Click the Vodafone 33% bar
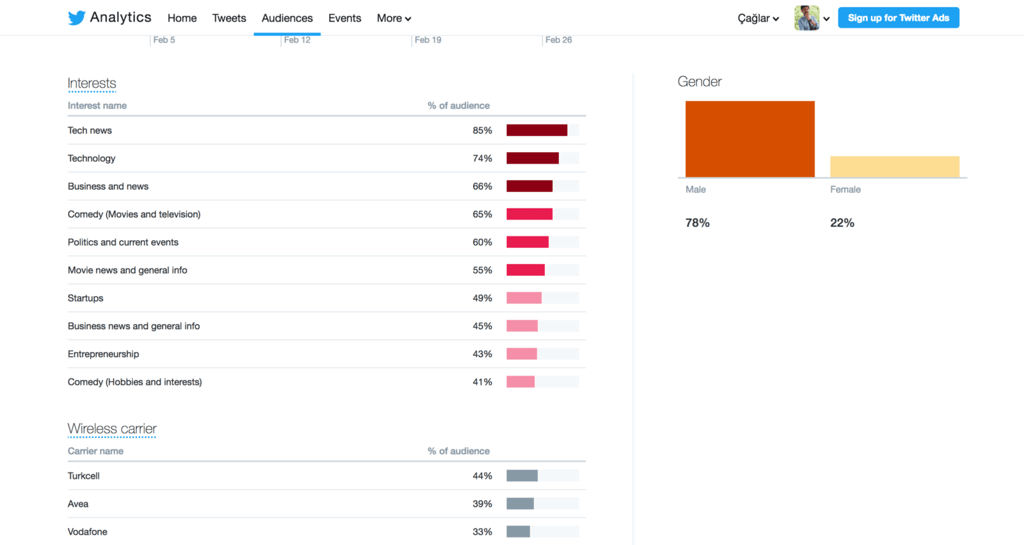This screenshot has height=545, width=1024. [x=518, y=532]
